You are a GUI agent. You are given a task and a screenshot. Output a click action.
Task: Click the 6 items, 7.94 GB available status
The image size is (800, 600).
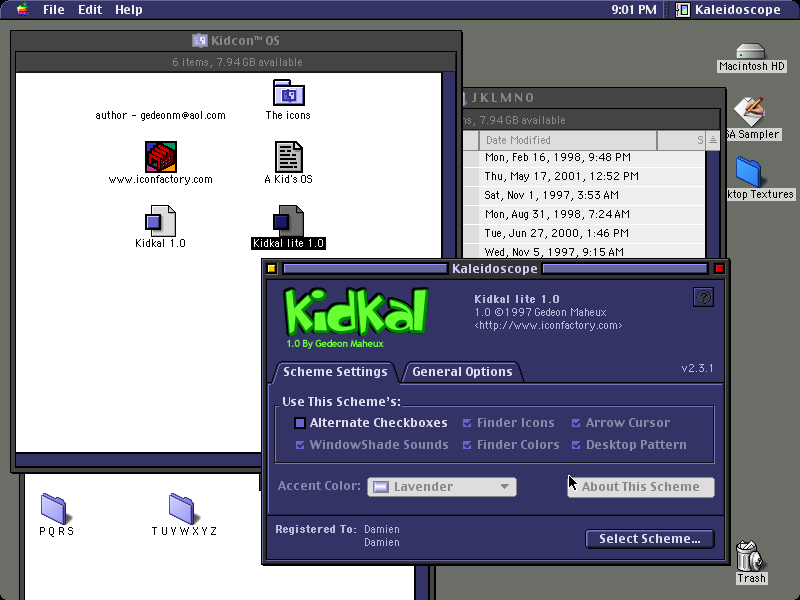237,62
